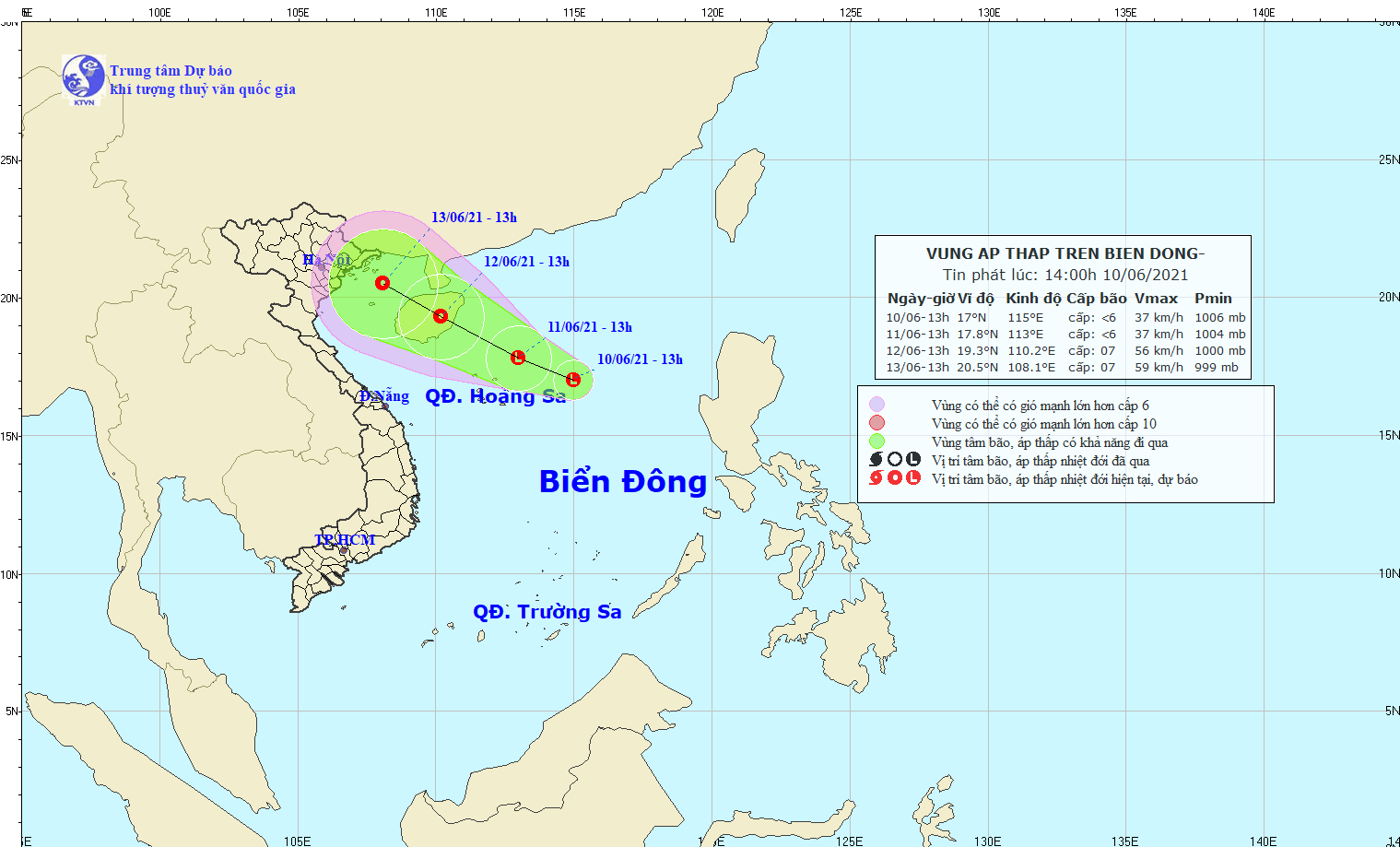Viewport: 1400px width, 847px height.
Task: Click the '1004 mb' pressure cell
Action: 1220,335
